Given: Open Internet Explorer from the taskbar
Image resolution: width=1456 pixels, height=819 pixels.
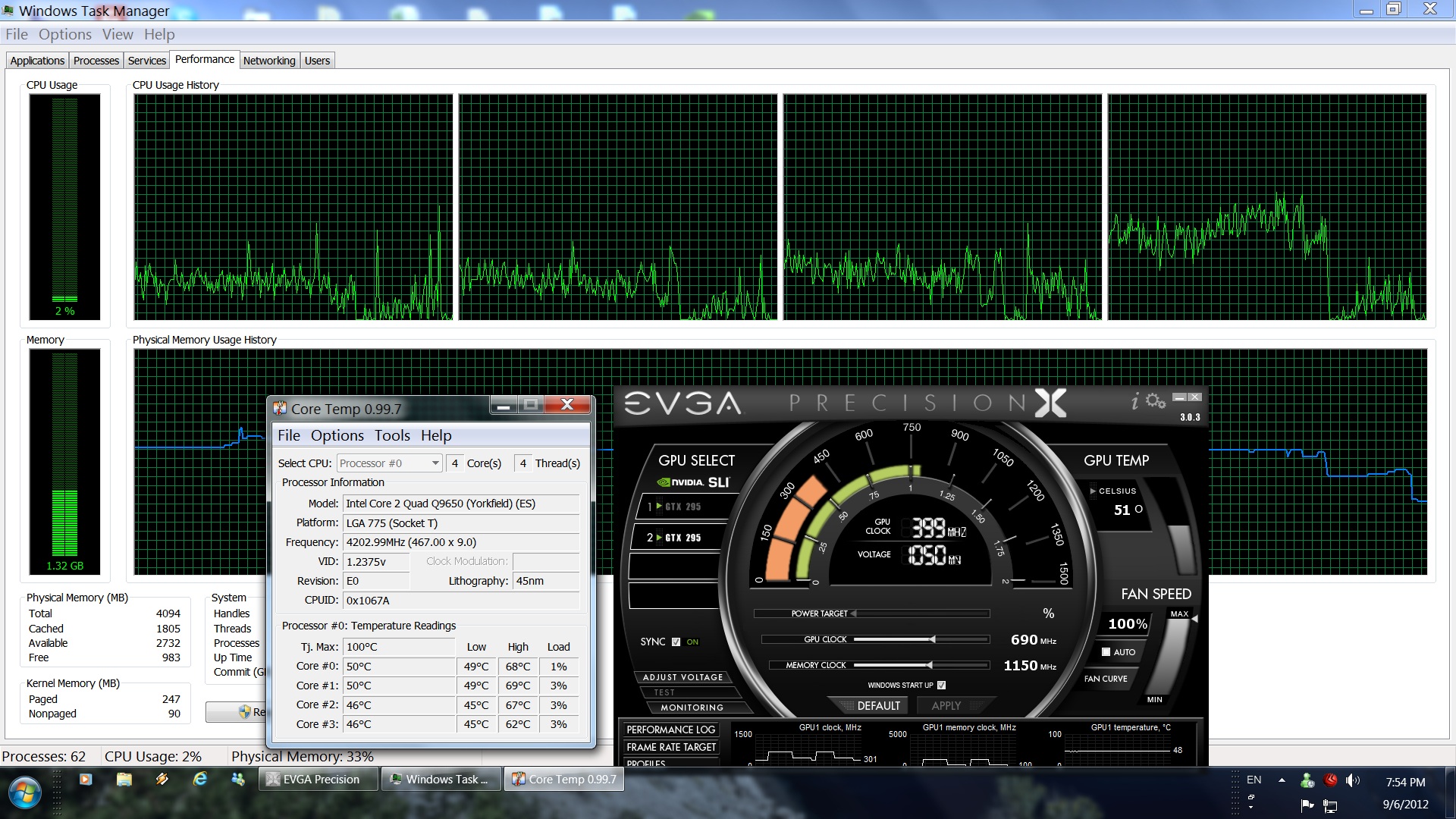Looking at the screenshot, I should (200, 779).
